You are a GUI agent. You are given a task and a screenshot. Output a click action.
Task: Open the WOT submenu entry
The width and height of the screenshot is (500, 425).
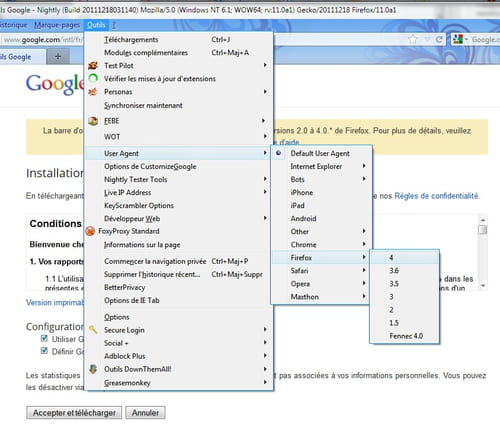tap(179, 136)
